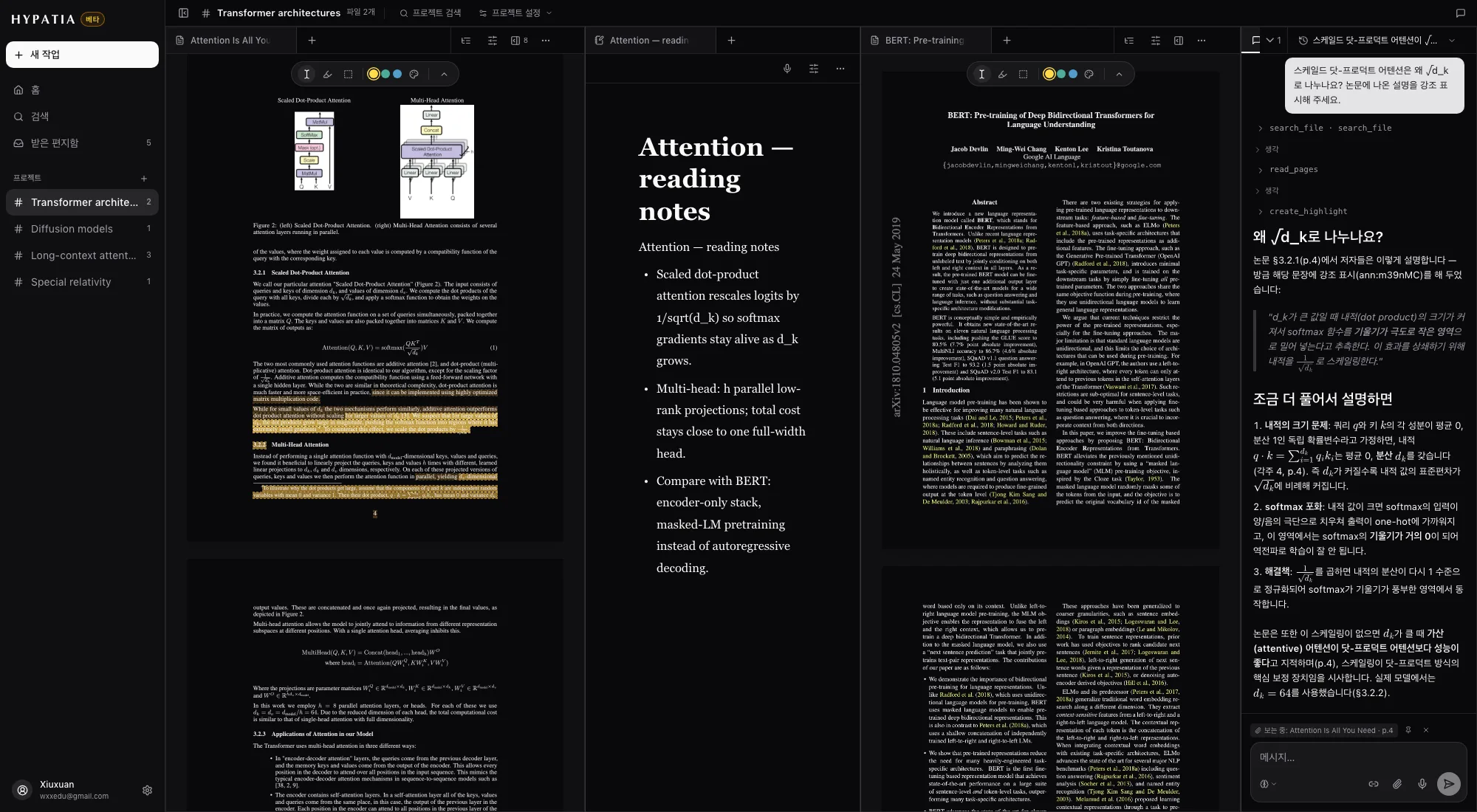Viewport: 1477px width, 812px height.
Task: Open the chat history dropdown for 스케일드 닷-프로덕트 어텐션이
Action: (x=1377, y=41)
